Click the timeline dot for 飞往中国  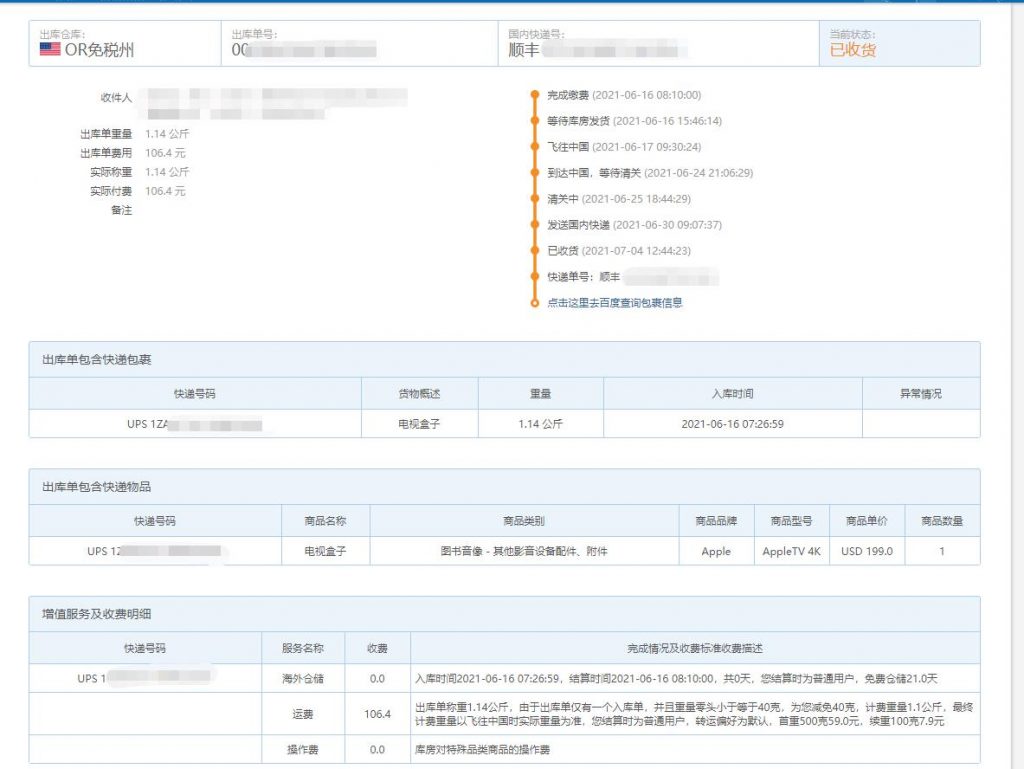click(x=535, y=147)
